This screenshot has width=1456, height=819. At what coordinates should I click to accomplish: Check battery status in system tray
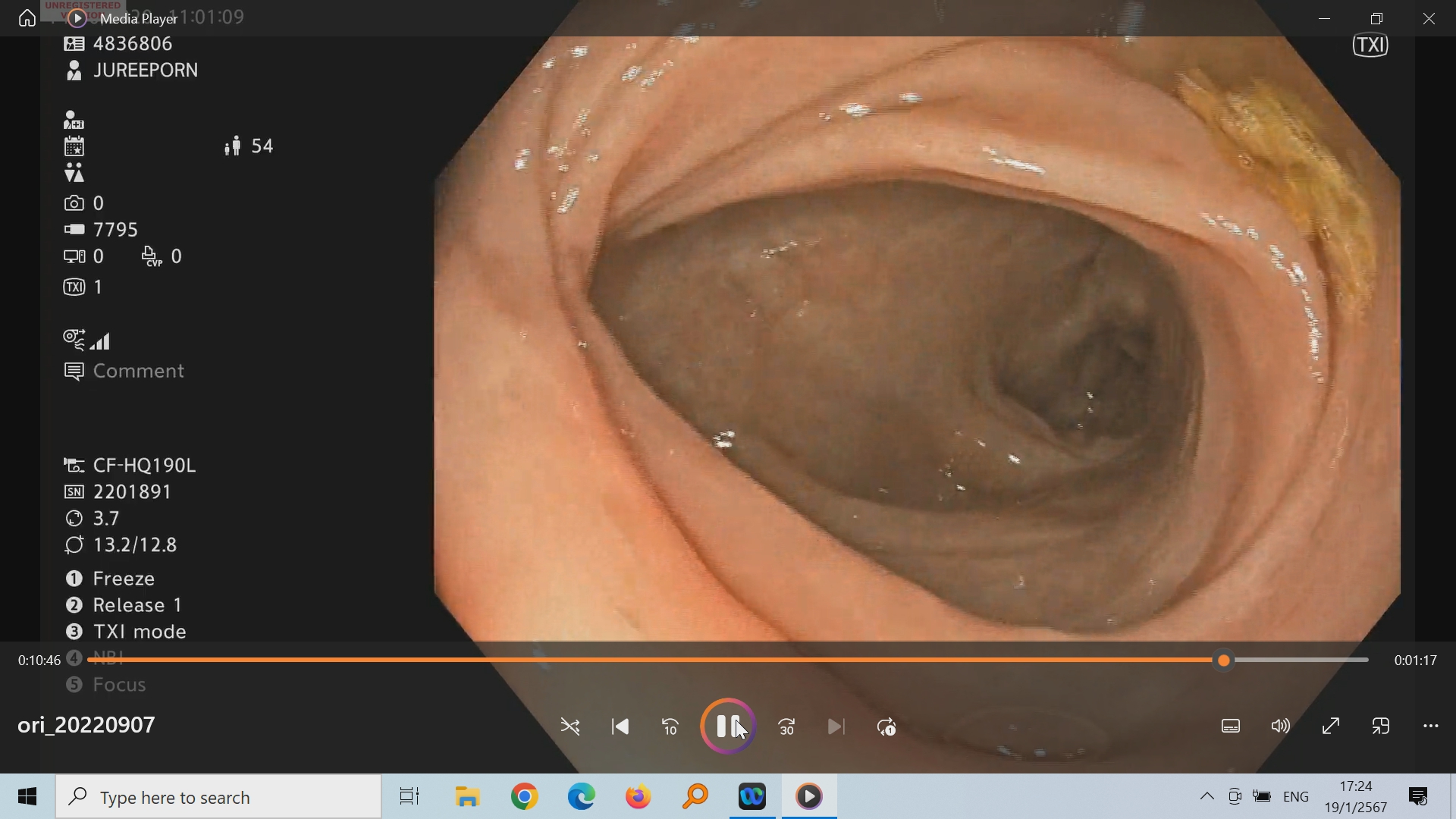click(x=1263, y=797)
